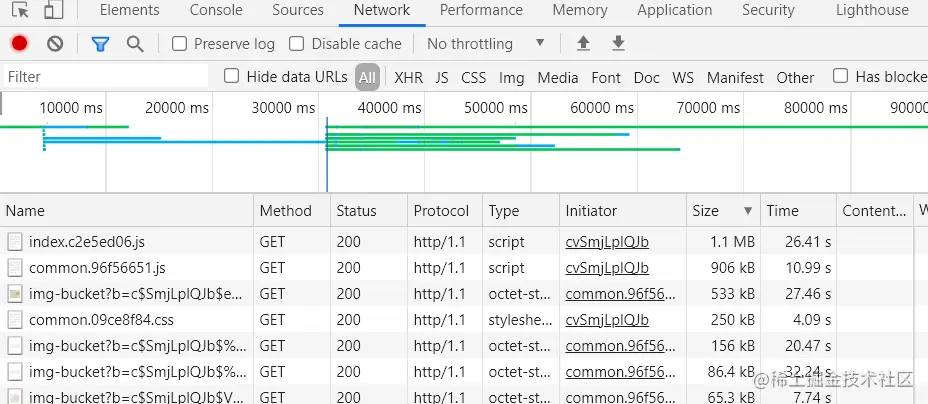Check the Disable cache option

pyautogui.click(x=297, y=44)
